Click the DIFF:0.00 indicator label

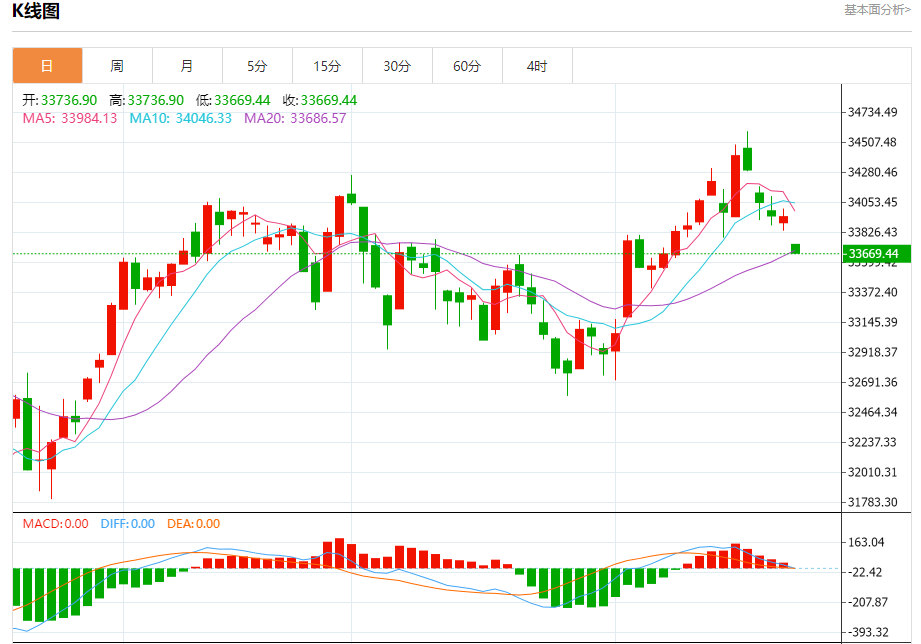[127, 524]
